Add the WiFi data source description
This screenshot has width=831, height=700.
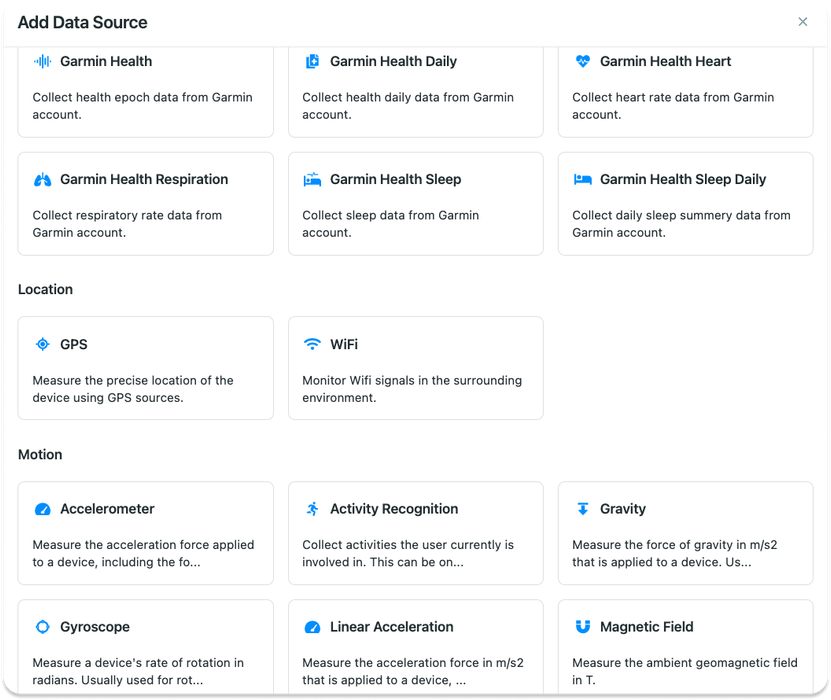point(412,389)
